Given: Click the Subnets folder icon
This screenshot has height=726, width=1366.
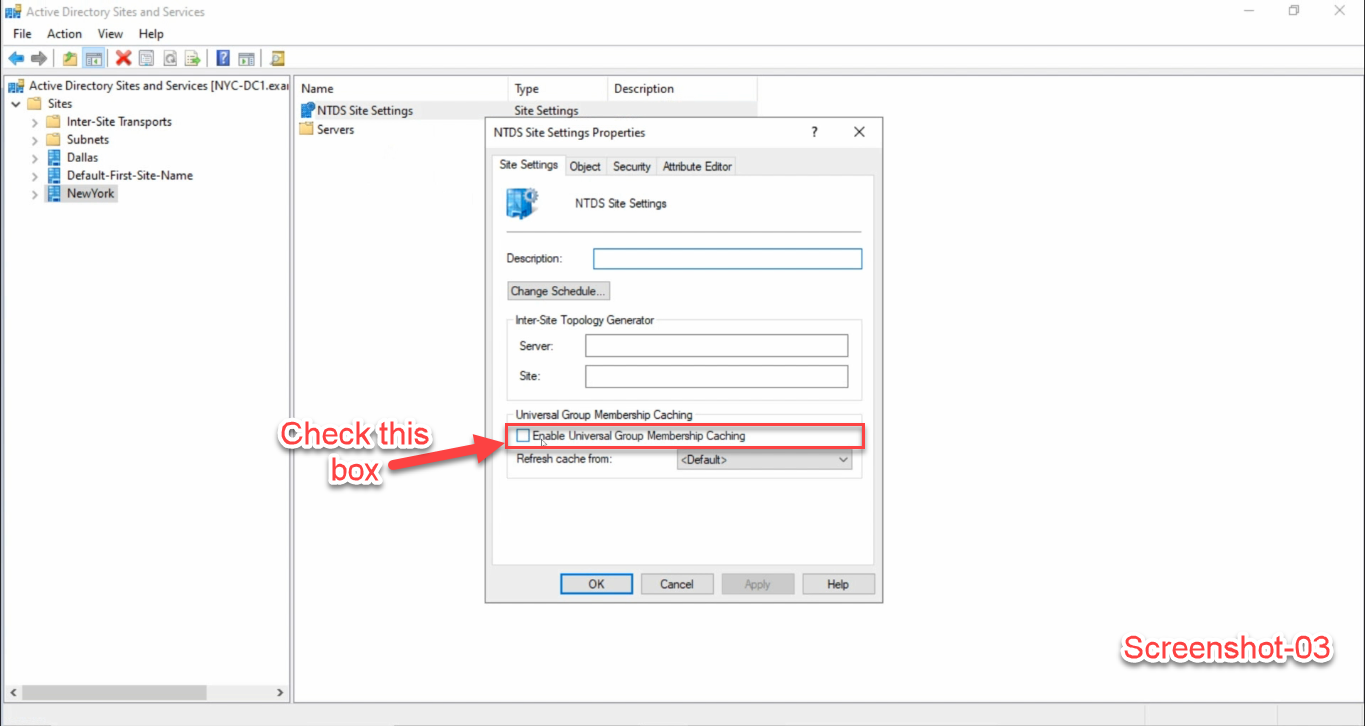Looking at the screenshot, I should point(54,139).
